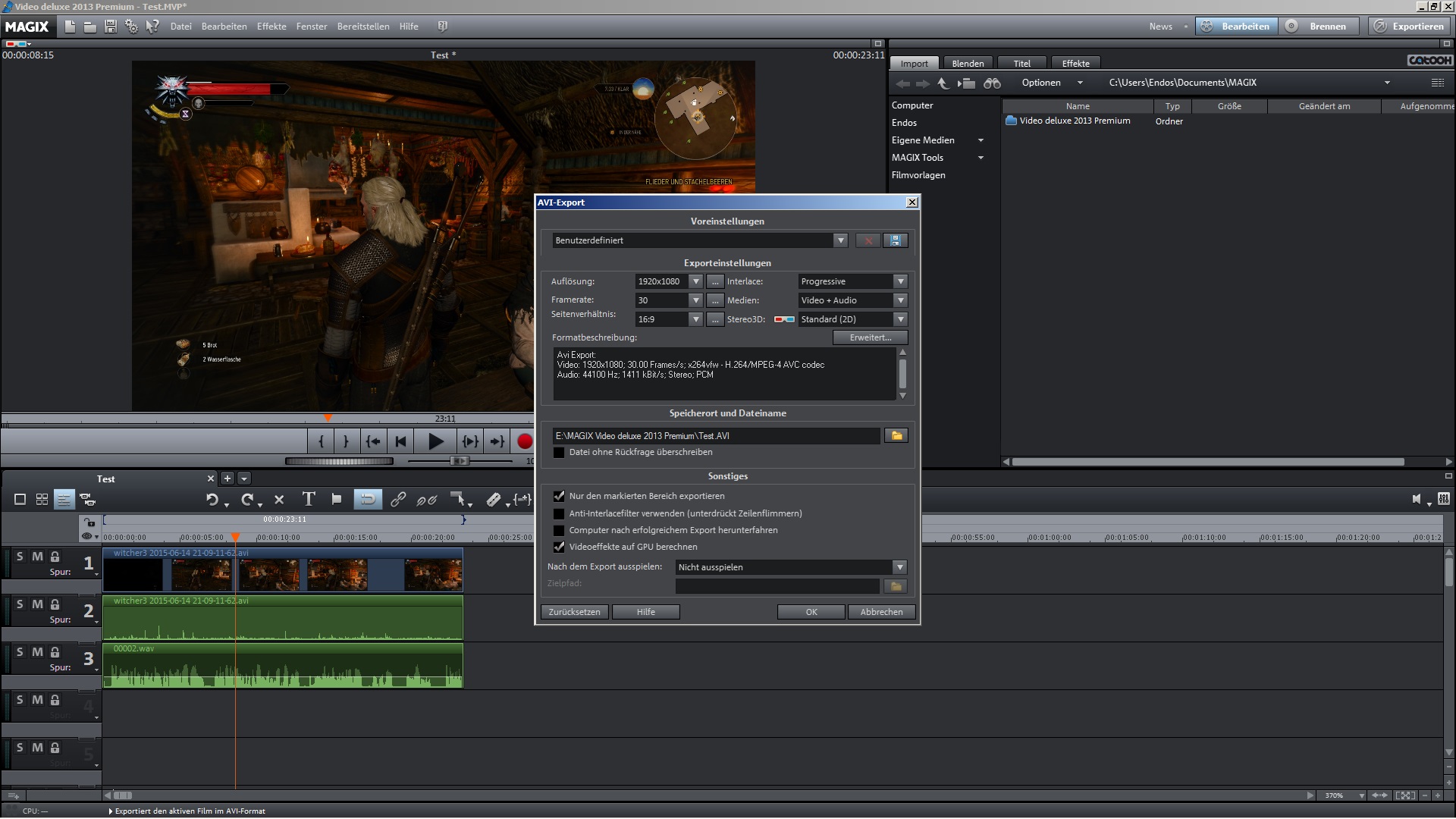
Task: Open the Bereitstellen menu
Action: tap(363, 27)
